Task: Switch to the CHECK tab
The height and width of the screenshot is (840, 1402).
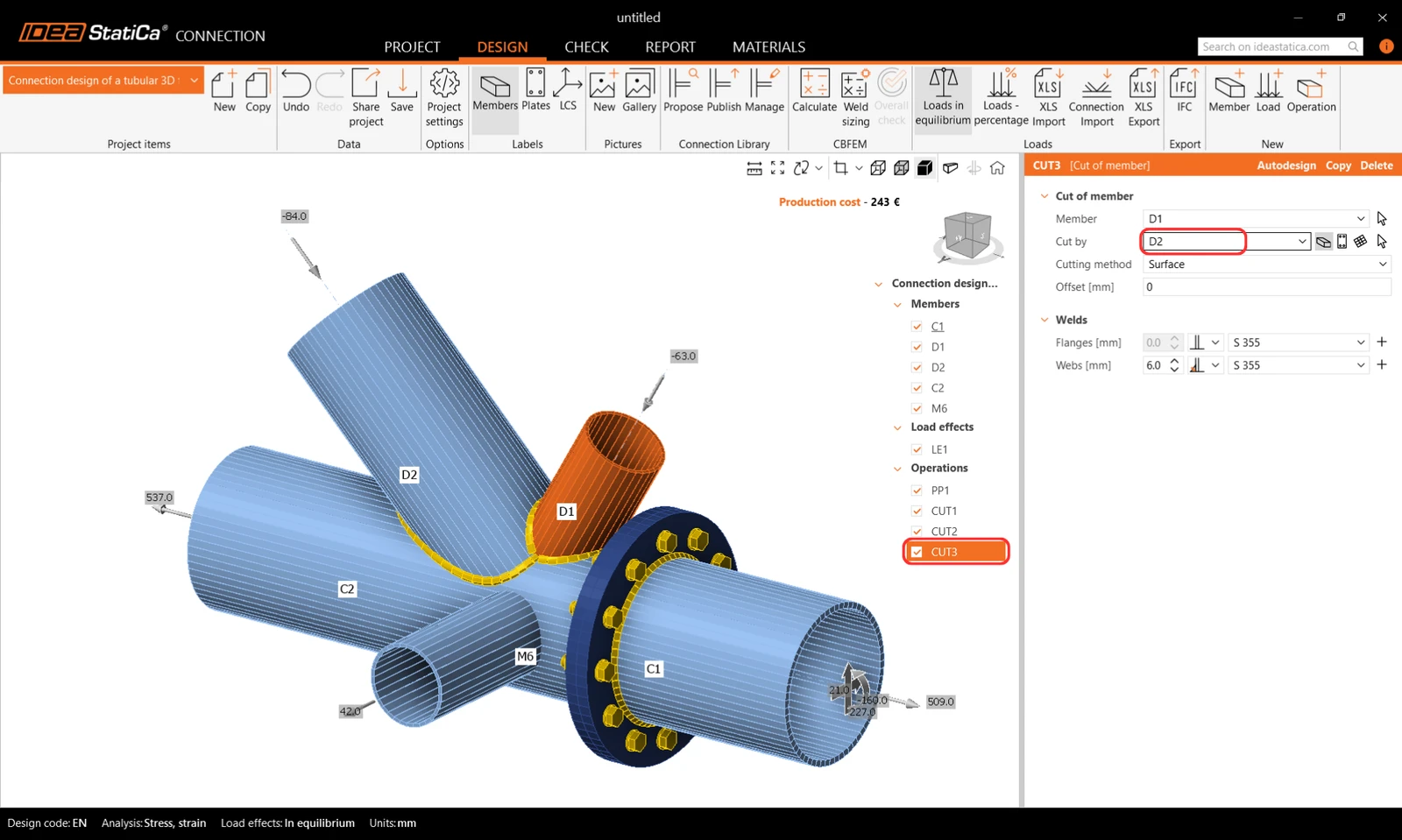Action: coord(586,47)
